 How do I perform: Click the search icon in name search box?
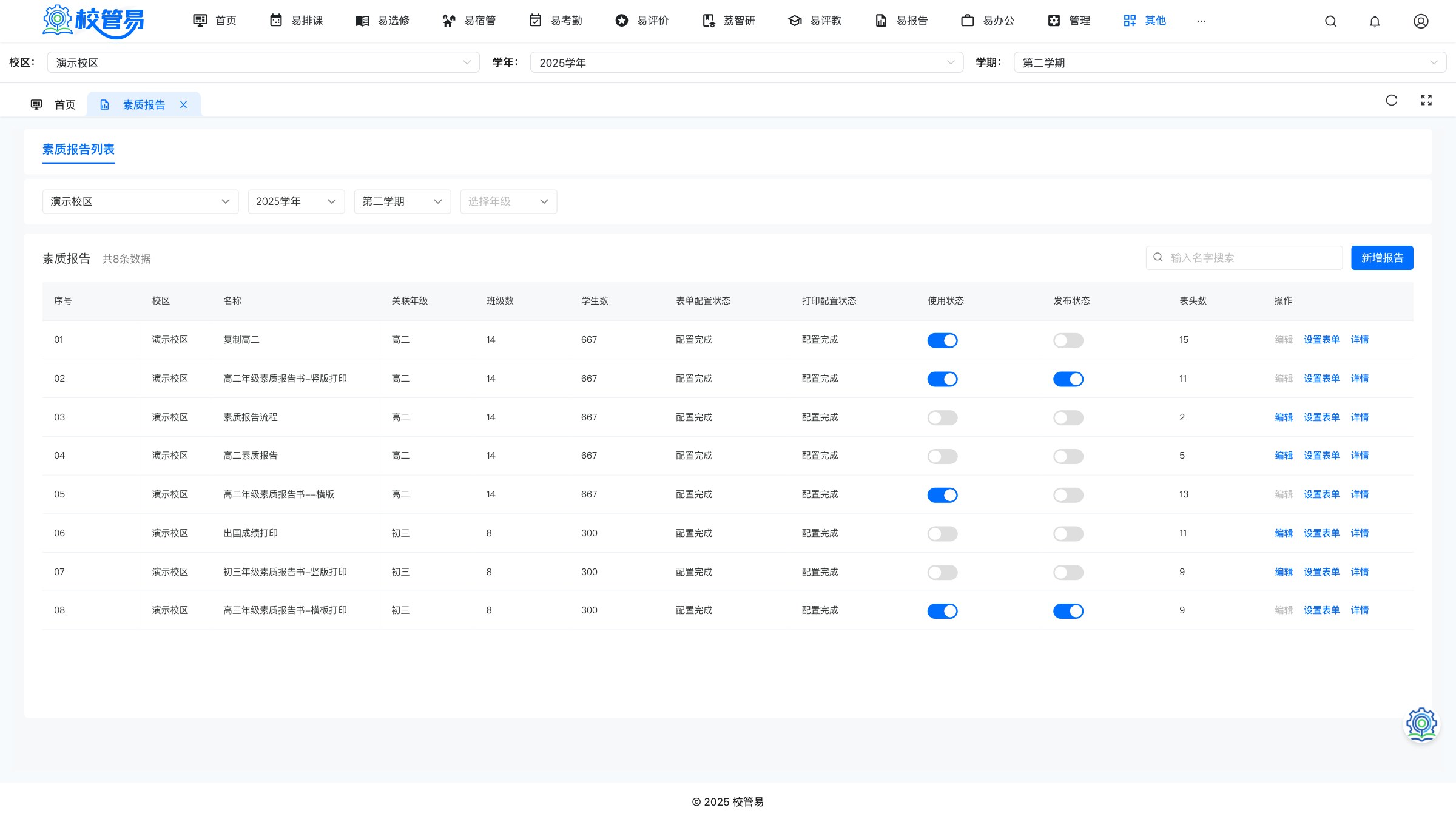1158,257
